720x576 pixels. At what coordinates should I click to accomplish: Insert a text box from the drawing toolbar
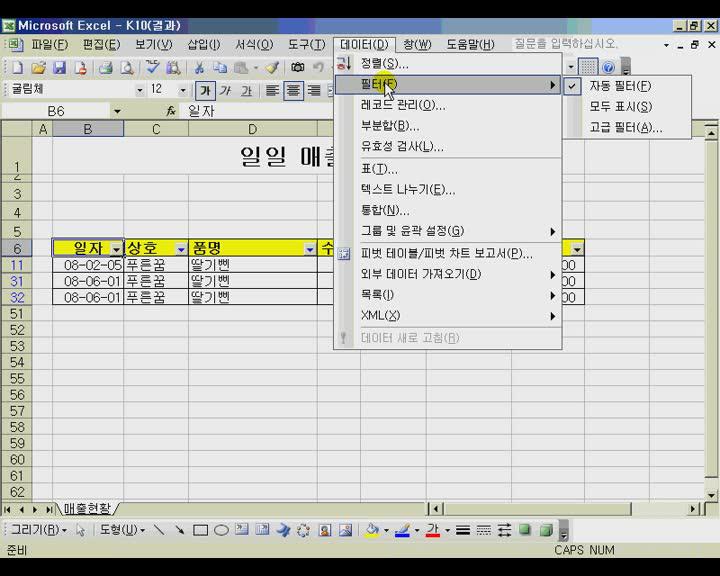pos(242,530)
